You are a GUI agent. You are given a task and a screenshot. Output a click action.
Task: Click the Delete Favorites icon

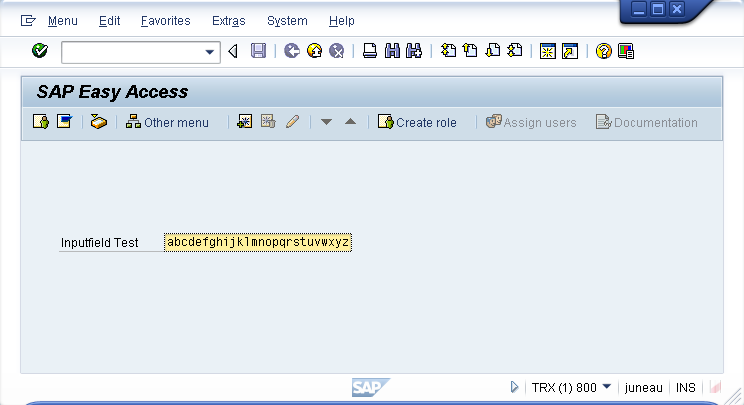coord(268,122)
